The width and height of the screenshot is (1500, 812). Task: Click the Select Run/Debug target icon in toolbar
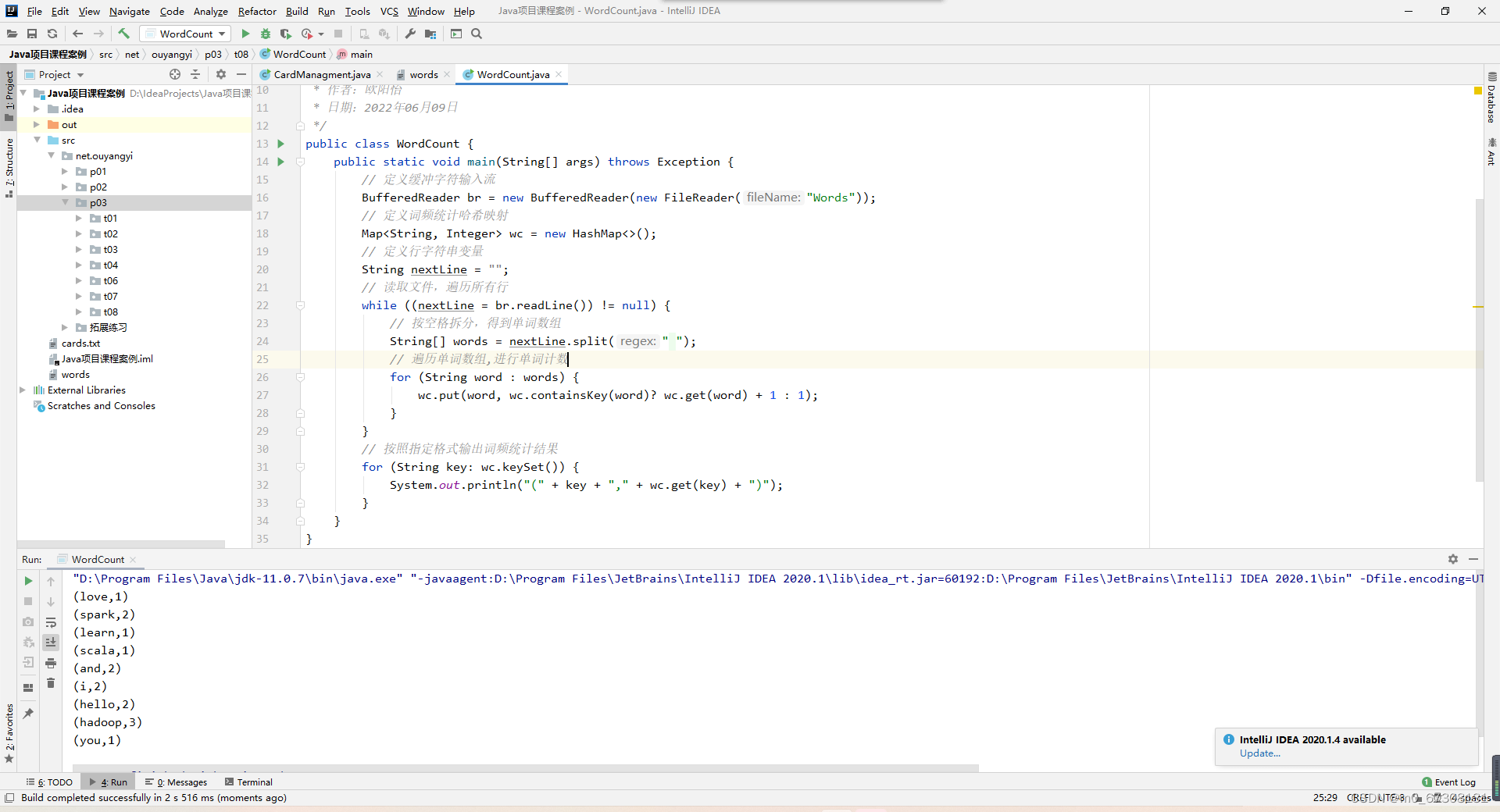(456, 34)
